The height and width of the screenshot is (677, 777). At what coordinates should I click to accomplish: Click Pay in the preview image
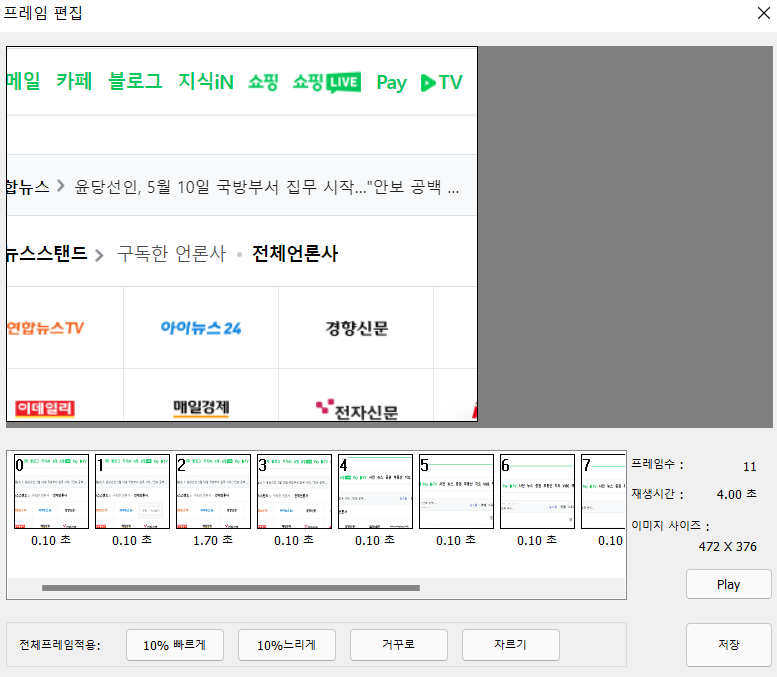[x=391, y=83]
